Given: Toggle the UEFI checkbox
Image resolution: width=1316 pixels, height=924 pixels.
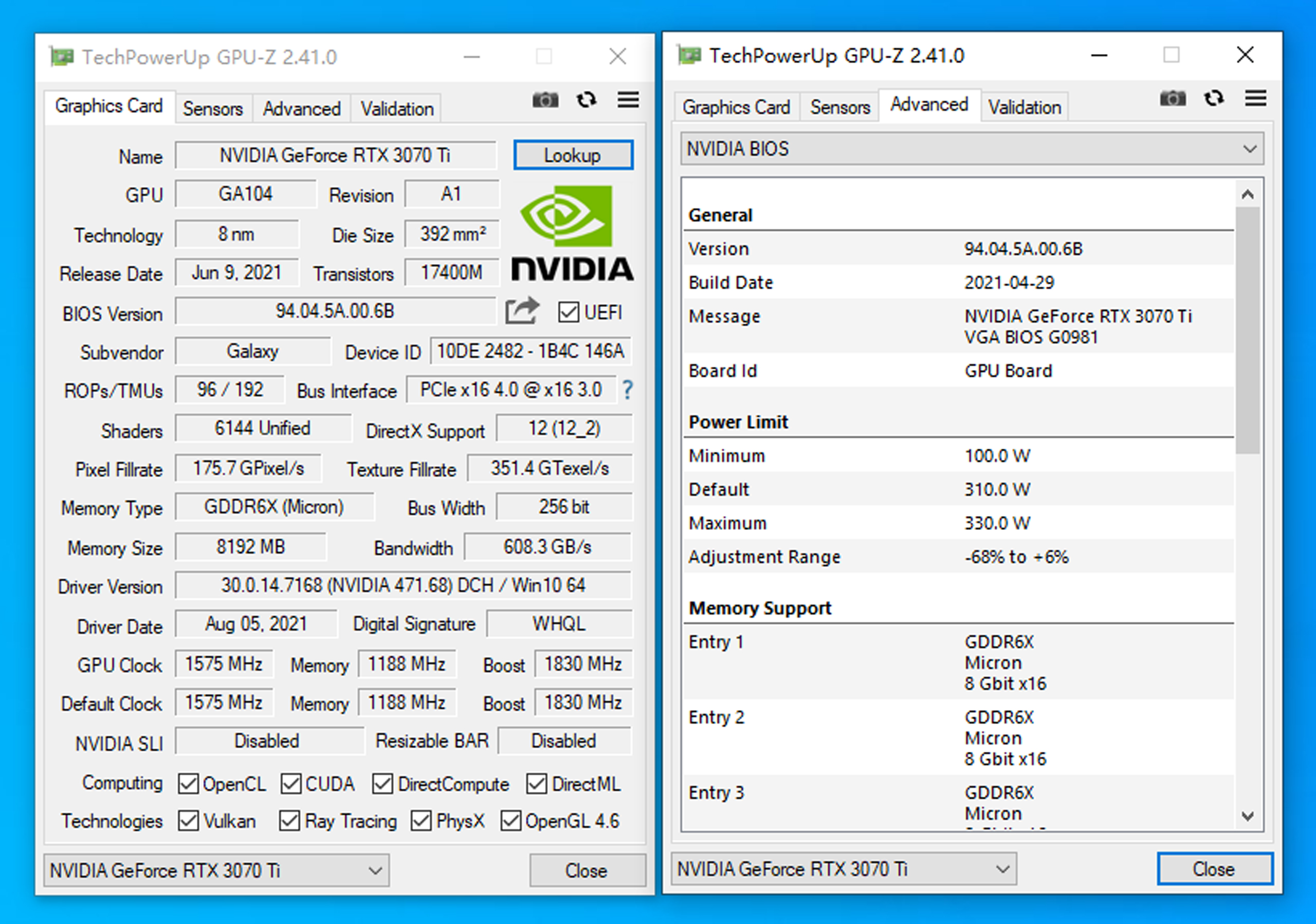Looking at the screenshot, I should tap(568, 312).
